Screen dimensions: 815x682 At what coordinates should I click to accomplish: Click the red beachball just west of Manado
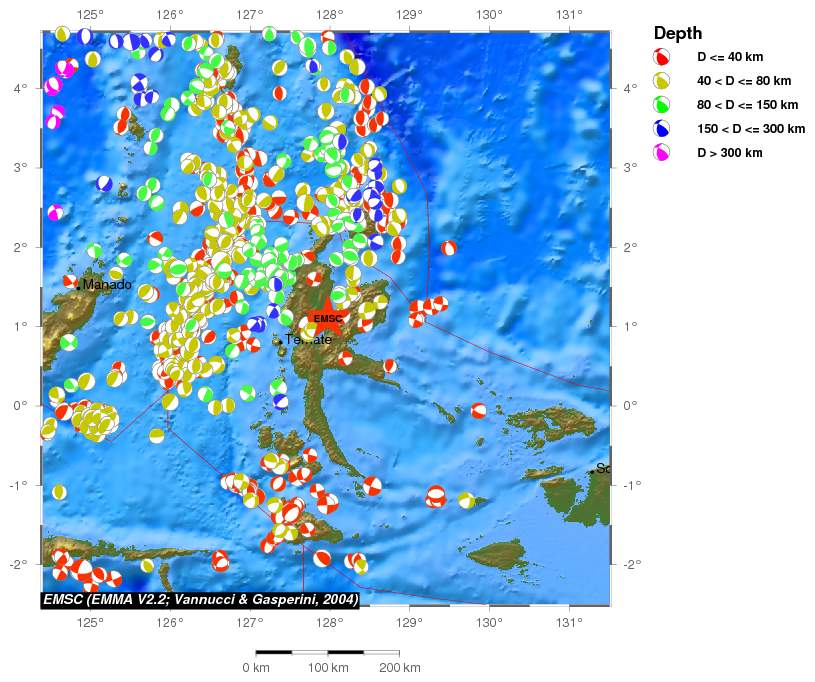click(x=70, y=281)
